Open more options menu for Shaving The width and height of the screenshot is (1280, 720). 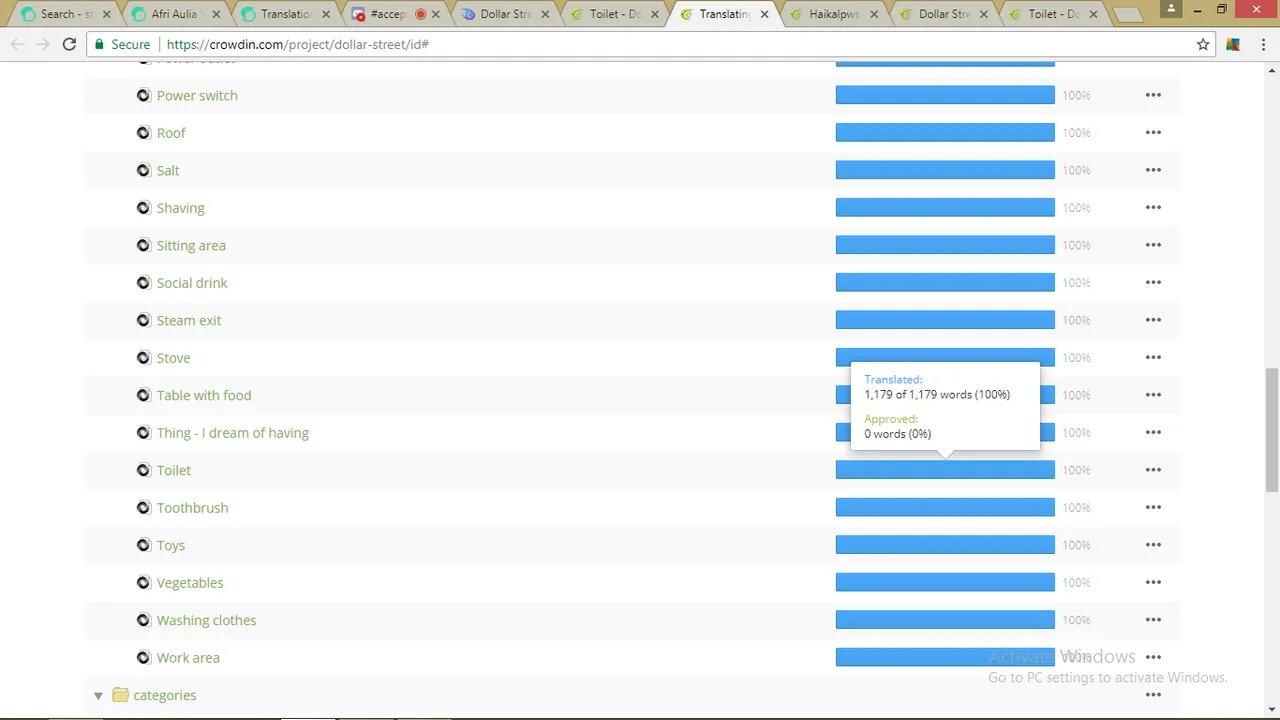pos(1153,208)
